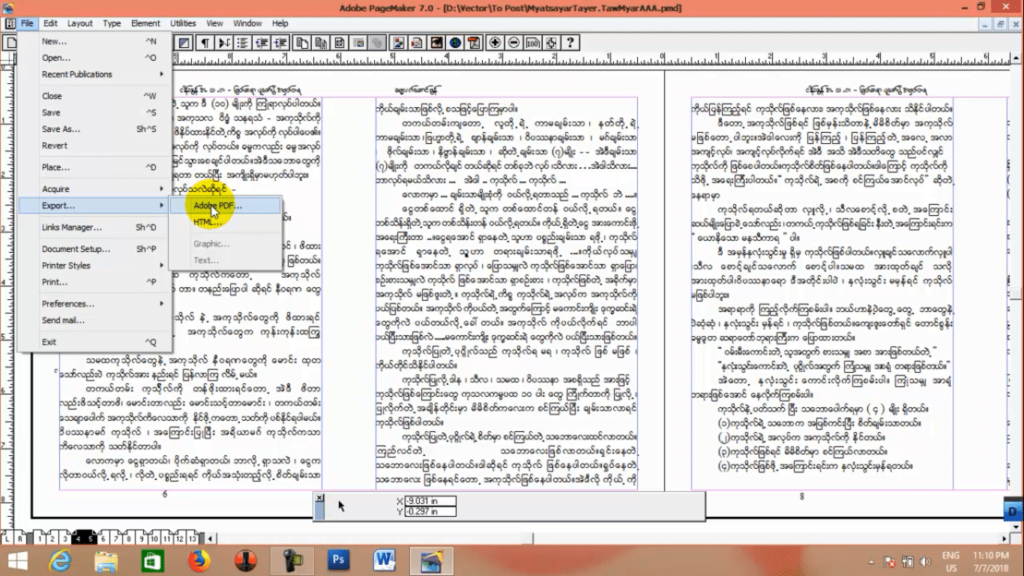This screenshot has width=1024, height=576.
Task: Select Save As... in the File menu
Action: (95, 129)
